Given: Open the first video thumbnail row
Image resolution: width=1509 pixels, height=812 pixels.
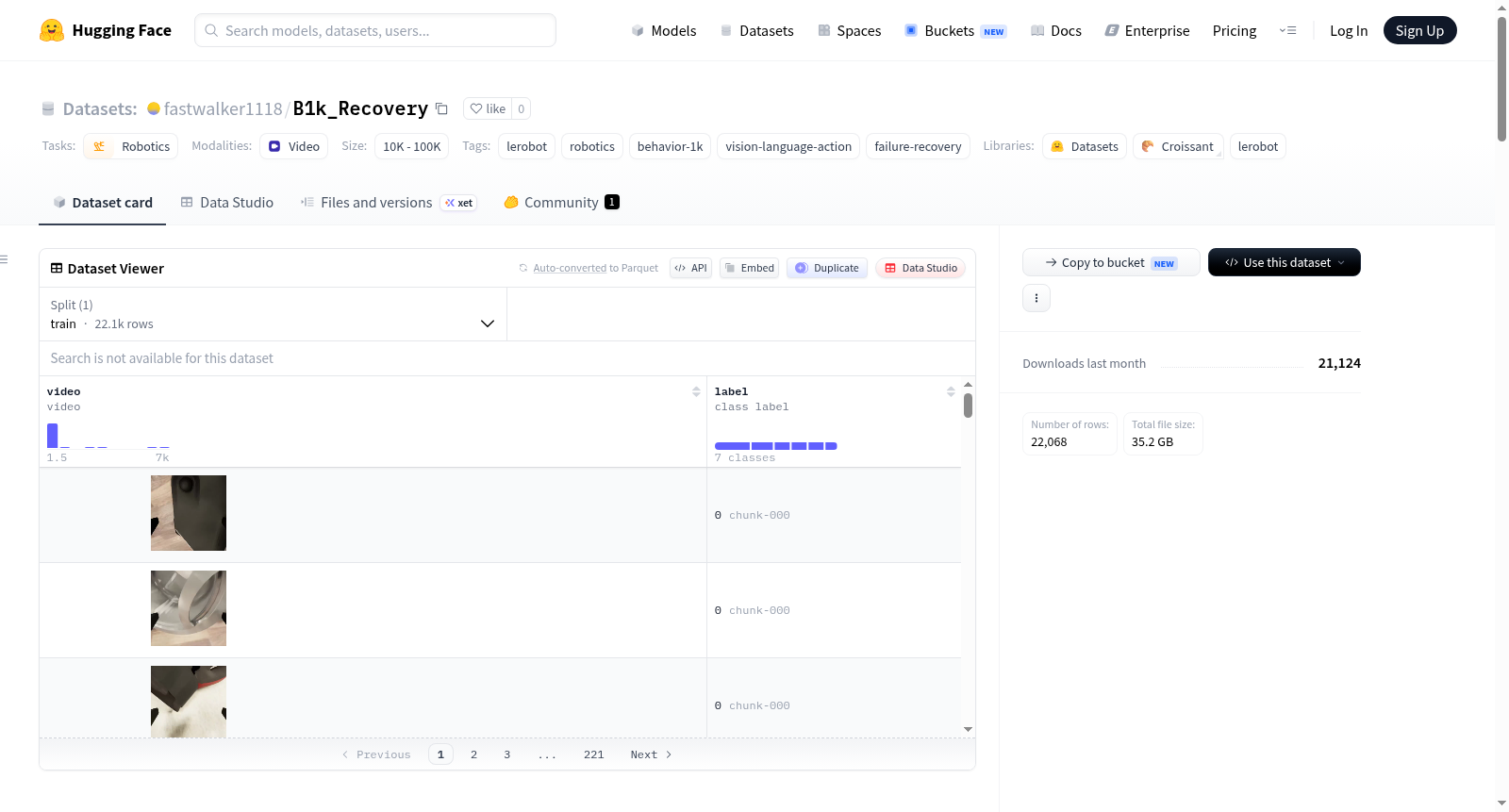Looking at the screenshot, I should (x=189, y=513).
